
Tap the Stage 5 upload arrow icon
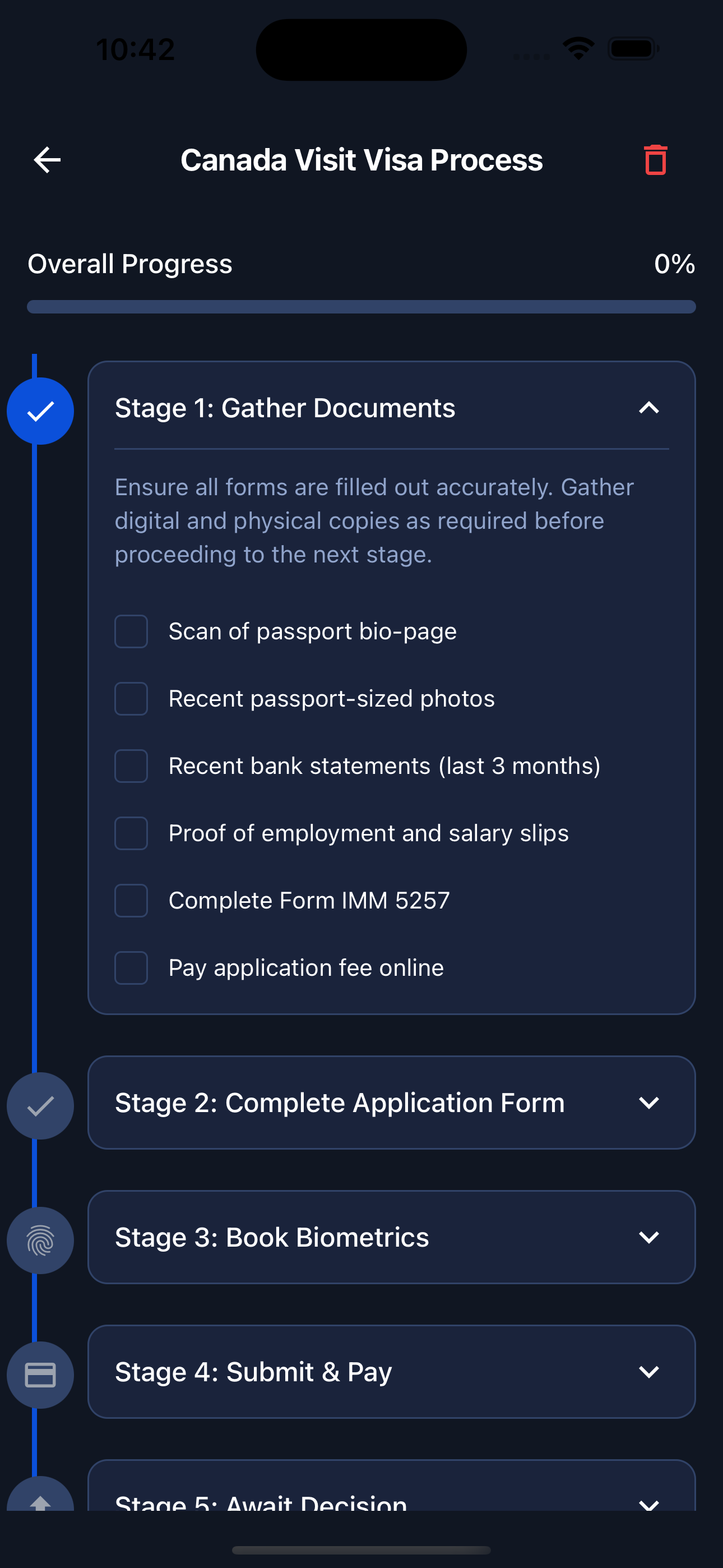point(40,1499)
